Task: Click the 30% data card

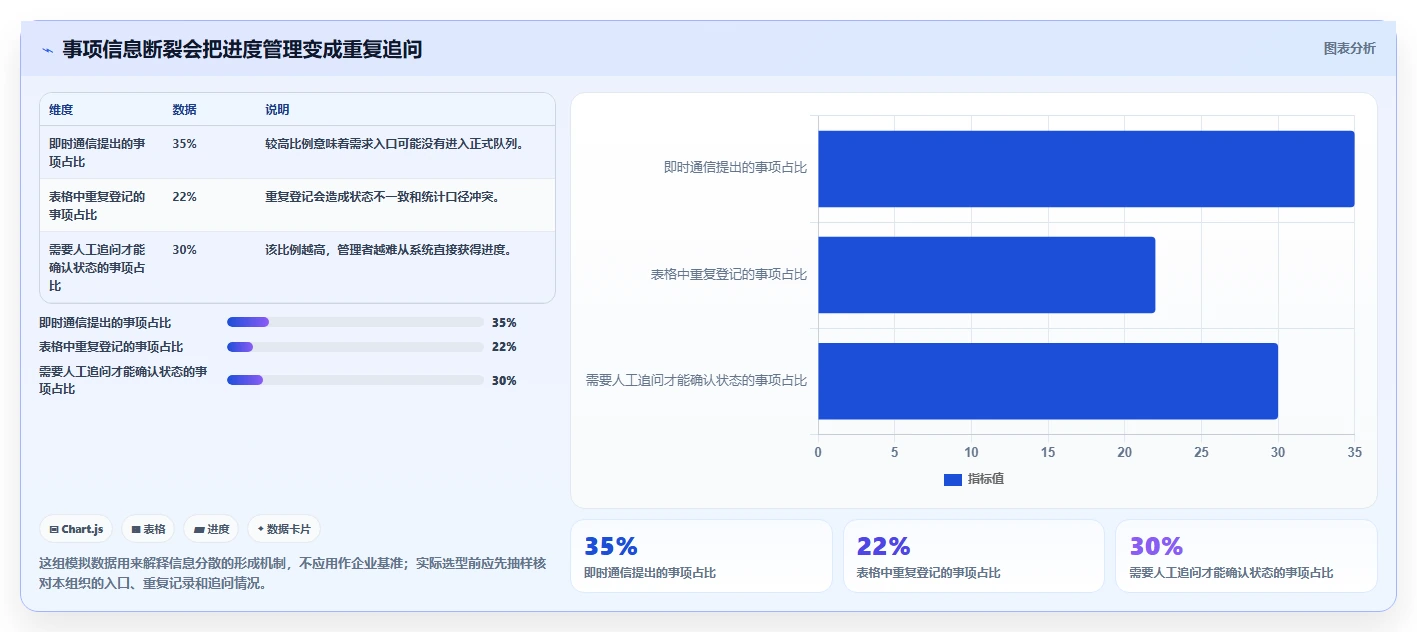Action: click(1246, 556)
